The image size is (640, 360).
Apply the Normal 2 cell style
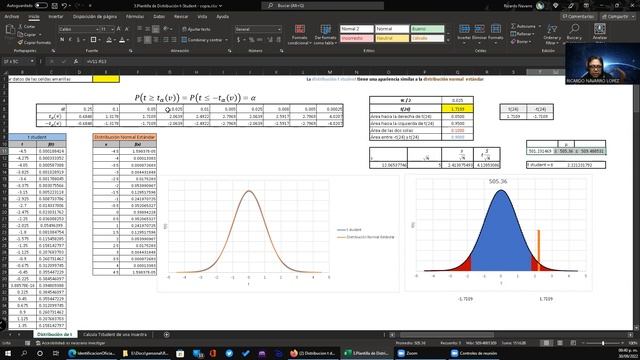click(357, 29)
